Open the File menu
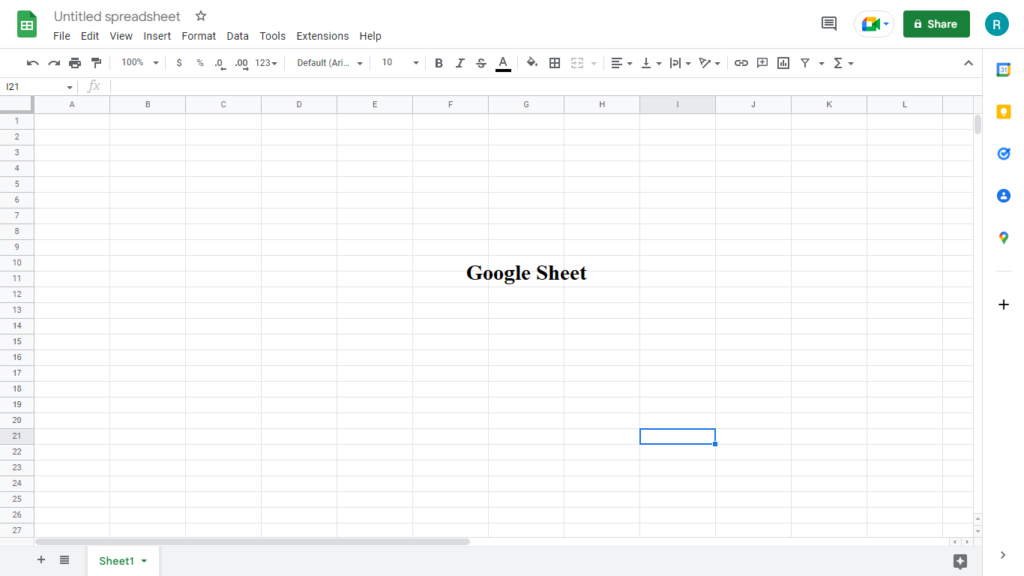 (x=61, y=36)
